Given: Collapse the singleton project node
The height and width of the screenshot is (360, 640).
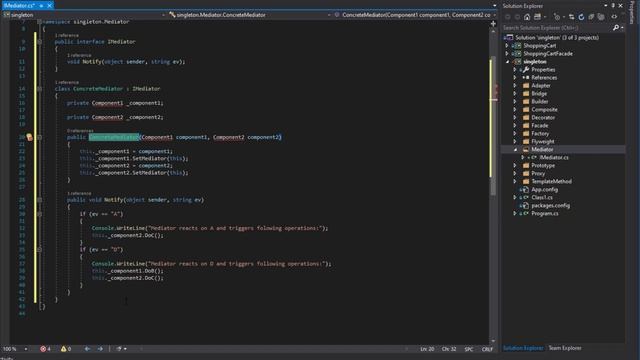Looking at the screenshot, I should (507, 62).
